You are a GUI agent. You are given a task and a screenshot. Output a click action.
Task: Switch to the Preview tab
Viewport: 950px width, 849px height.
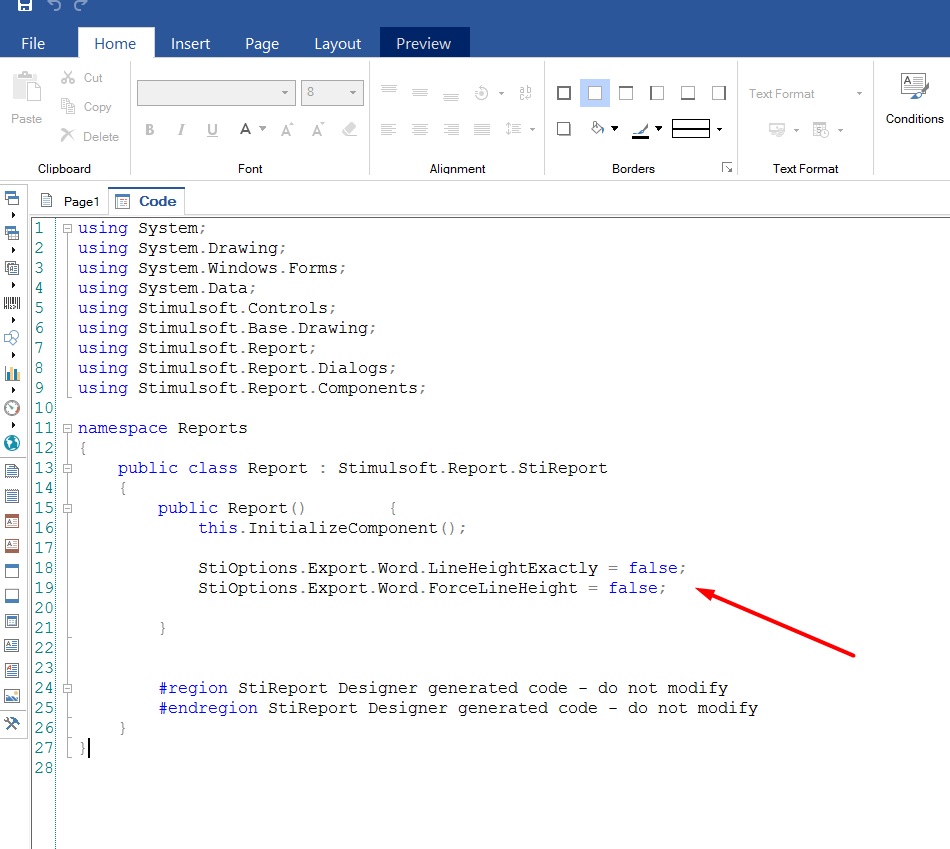tap(424, 44)
